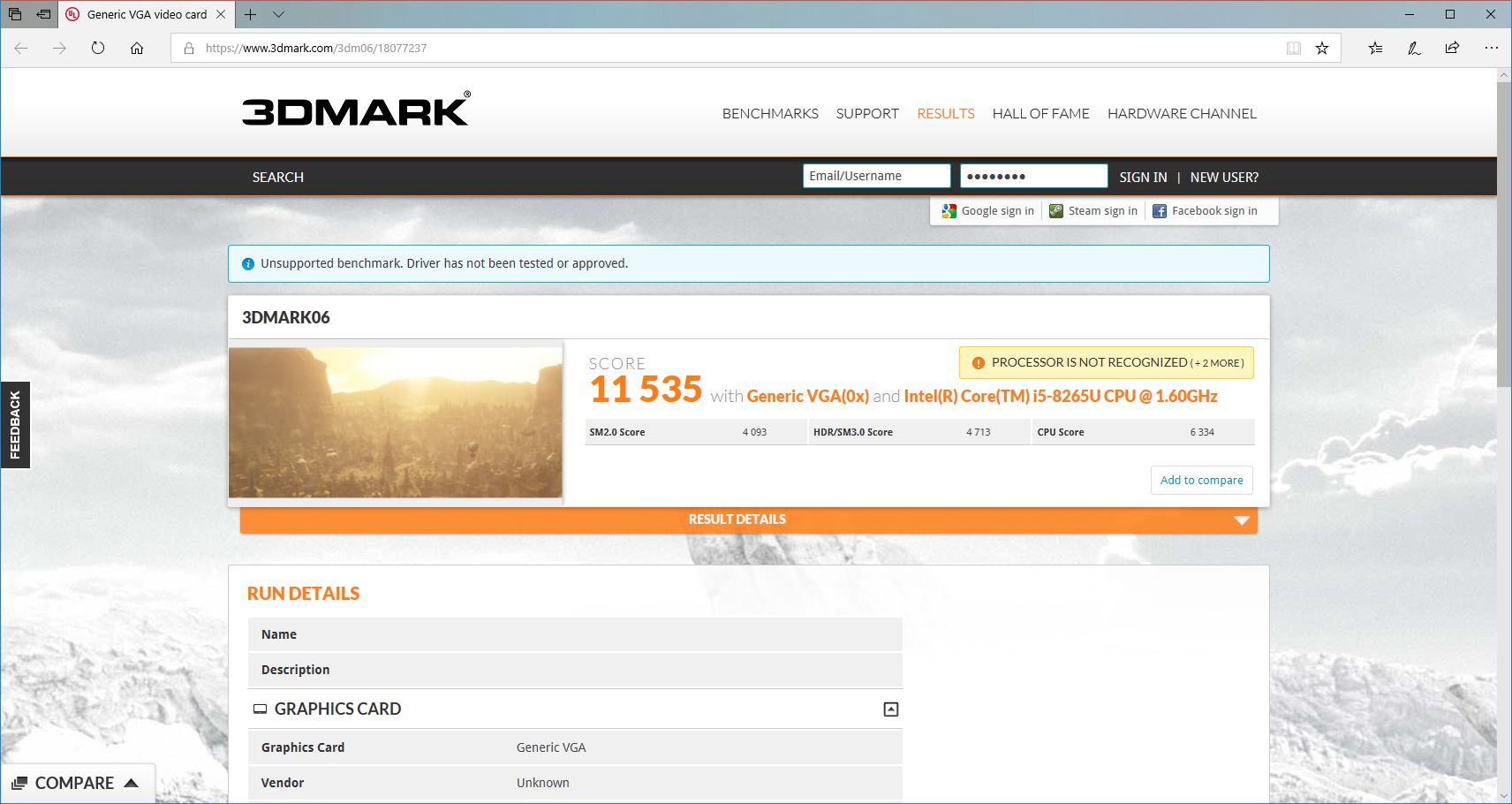The image size is (1512, 804).
Task: Click the tabs set aside icon
Action: pyautogui.click(x=15, y=14)
